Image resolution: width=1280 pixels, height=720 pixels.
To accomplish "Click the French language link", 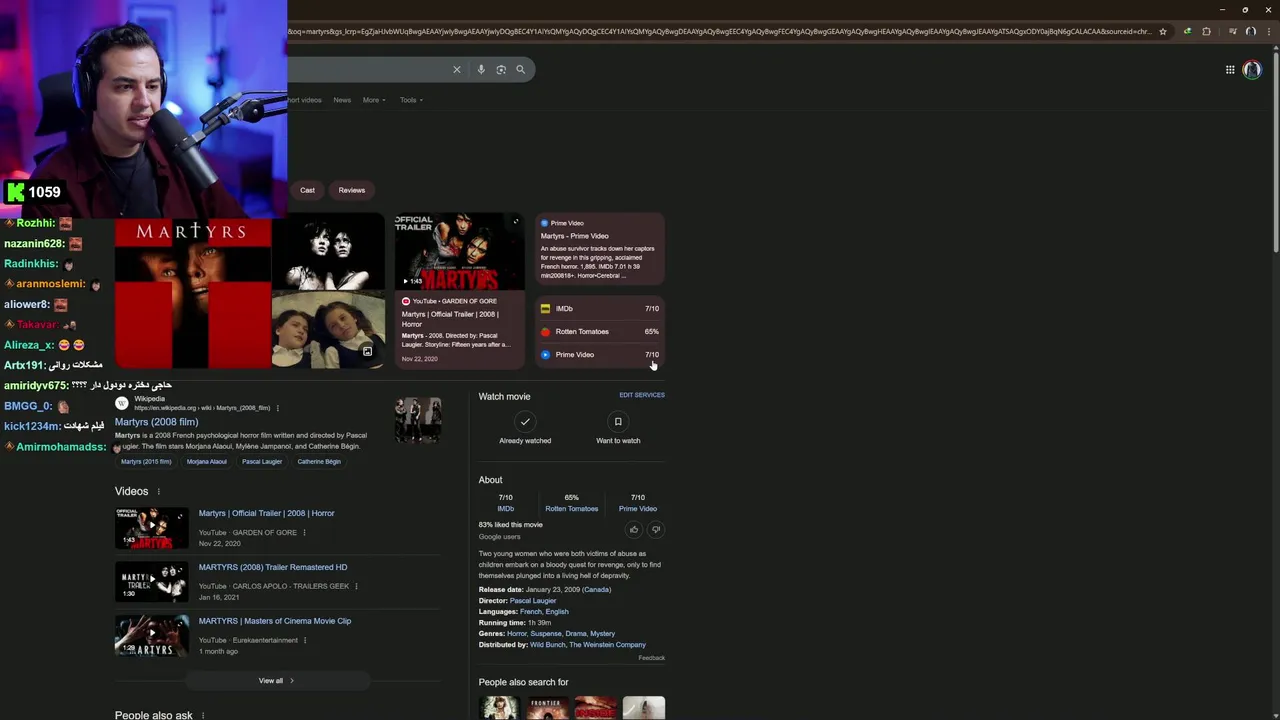I will point(530,612).
